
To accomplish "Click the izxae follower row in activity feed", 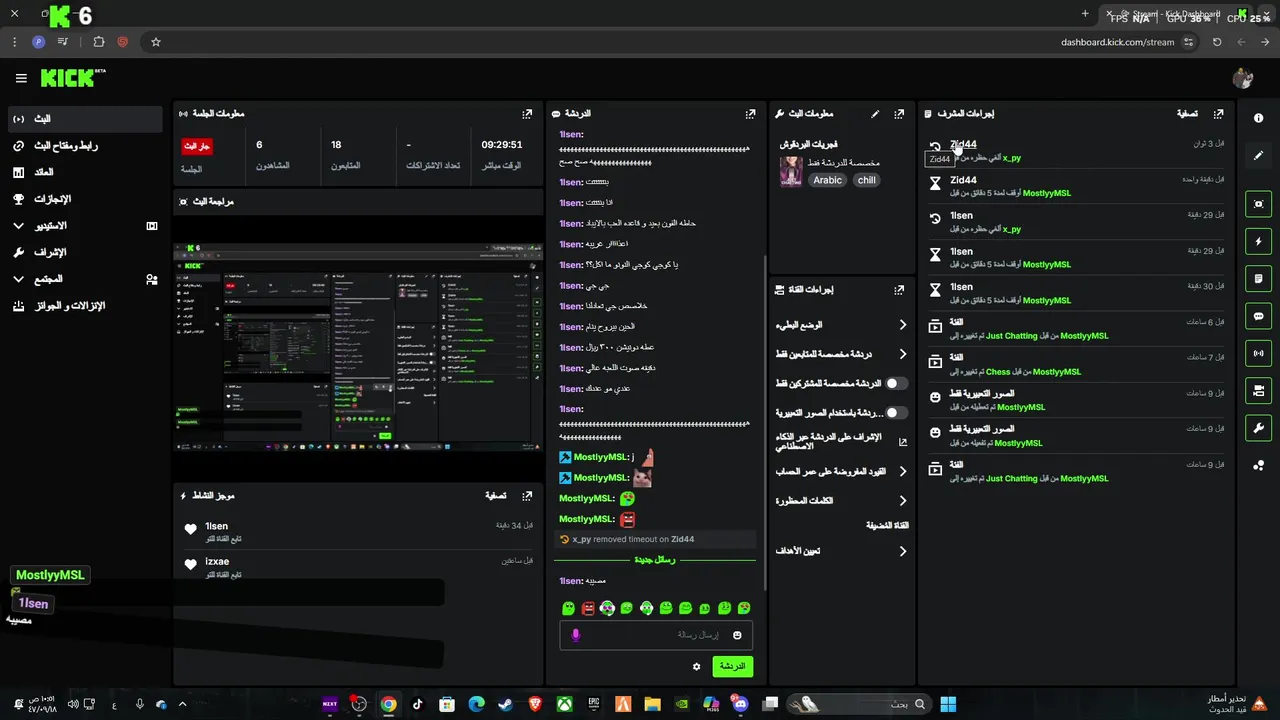I will 358,567.
